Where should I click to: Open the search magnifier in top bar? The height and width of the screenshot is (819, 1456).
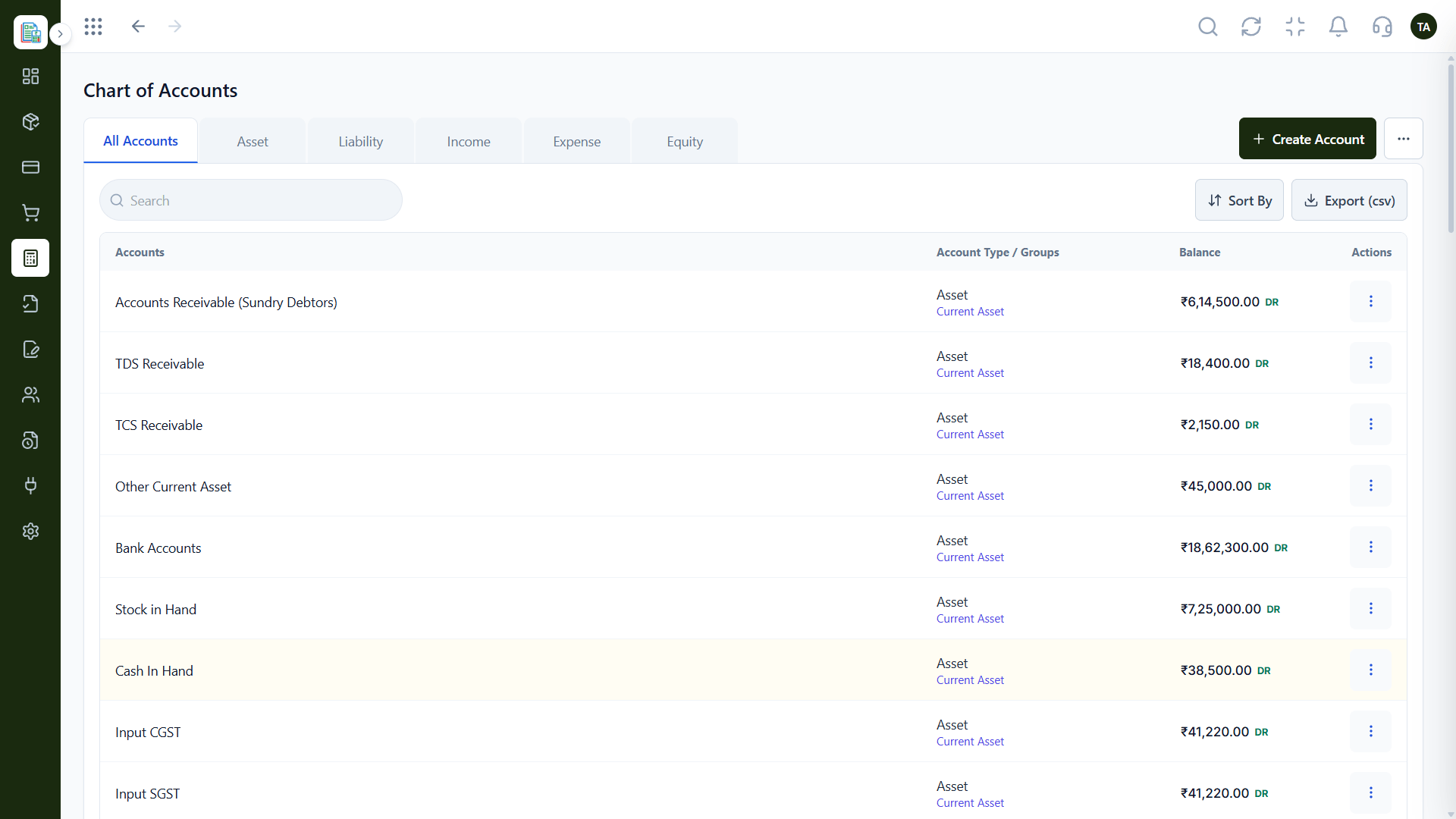(1208, 27)
